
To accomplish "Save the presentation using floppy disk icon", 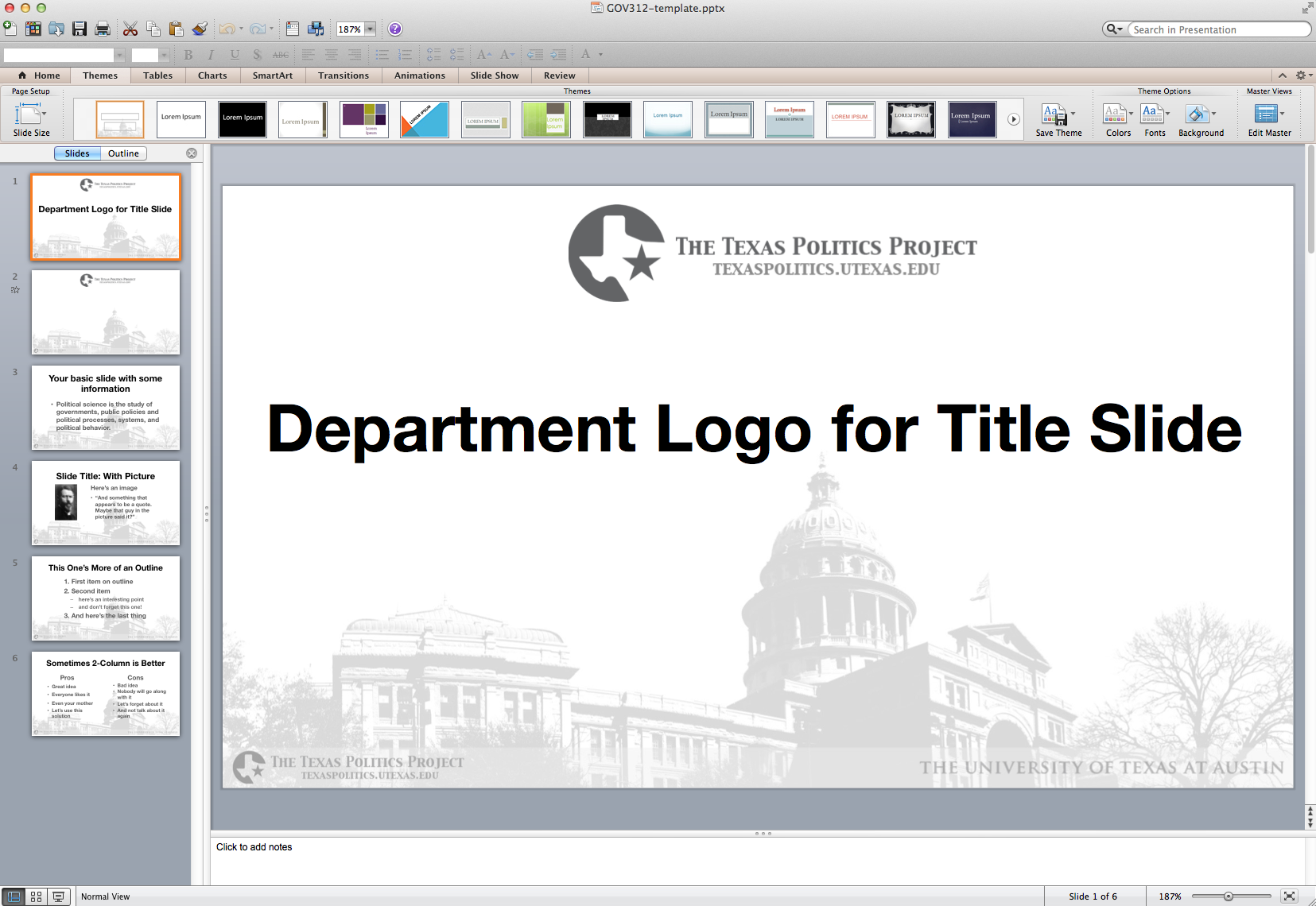I will click(x=80, y=29).
